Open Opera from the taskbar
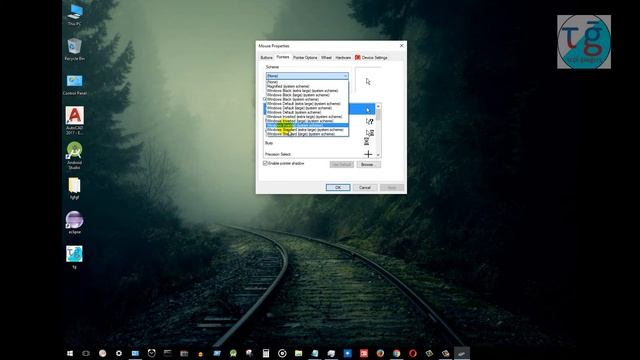640x360 pixels. (413, 353)
